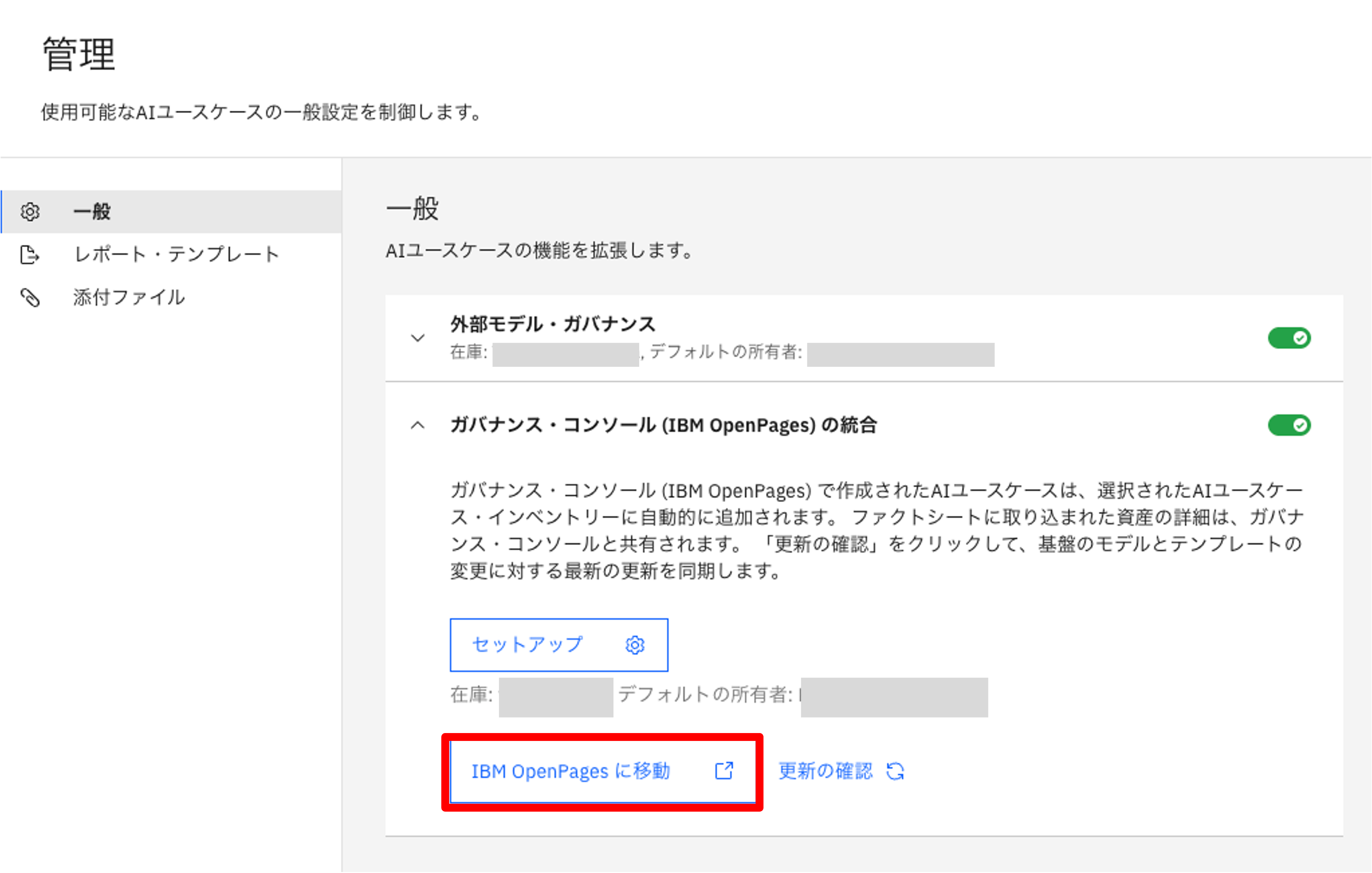Screen dimensions: 1372x873
Task: Open the 添付ファイル sidebar item
Action: click(x=129, y=297)
